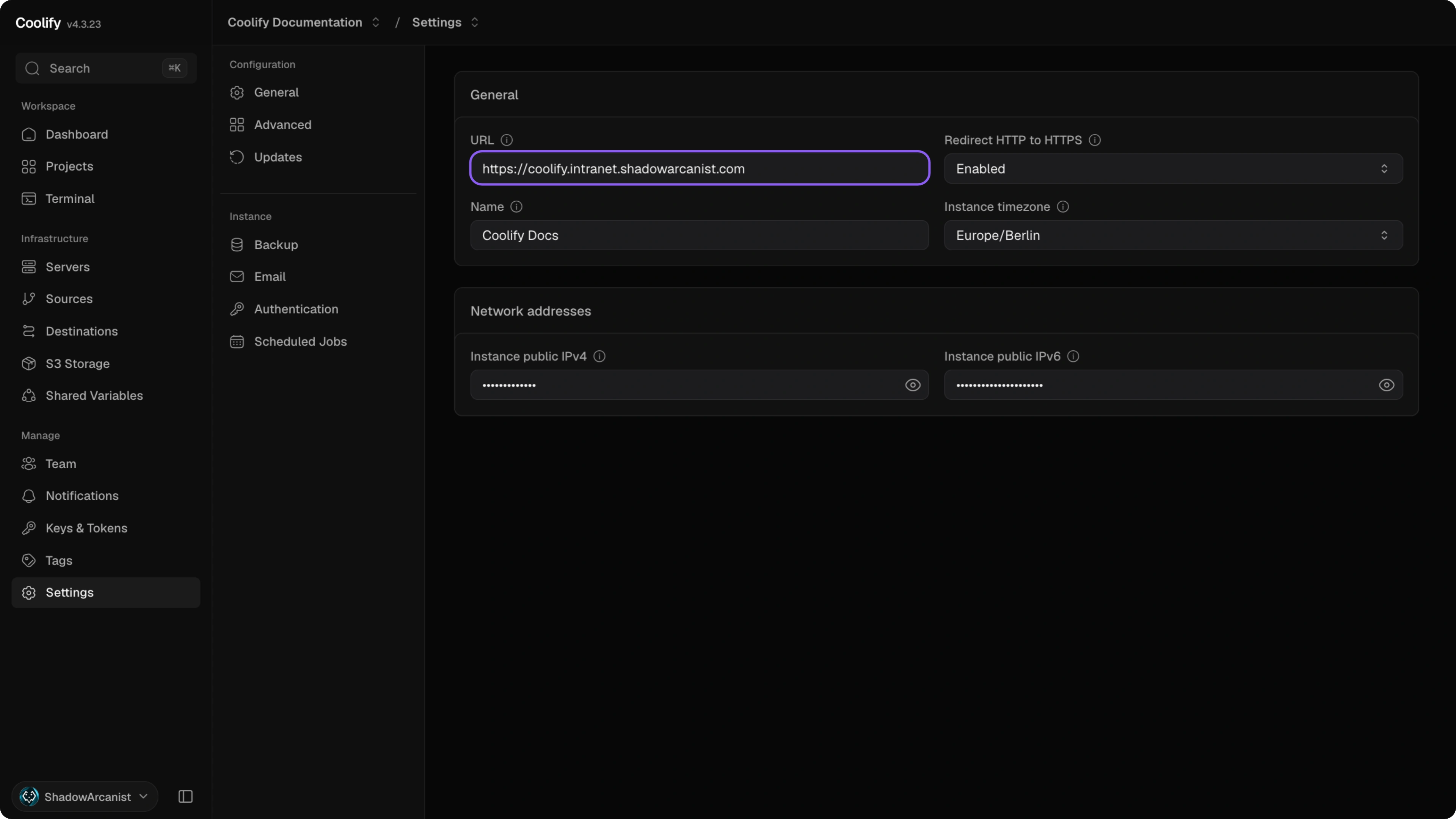Click the Scheduled Jobs calendar icon
1456x819 pixels.
[x=237, y=341]
